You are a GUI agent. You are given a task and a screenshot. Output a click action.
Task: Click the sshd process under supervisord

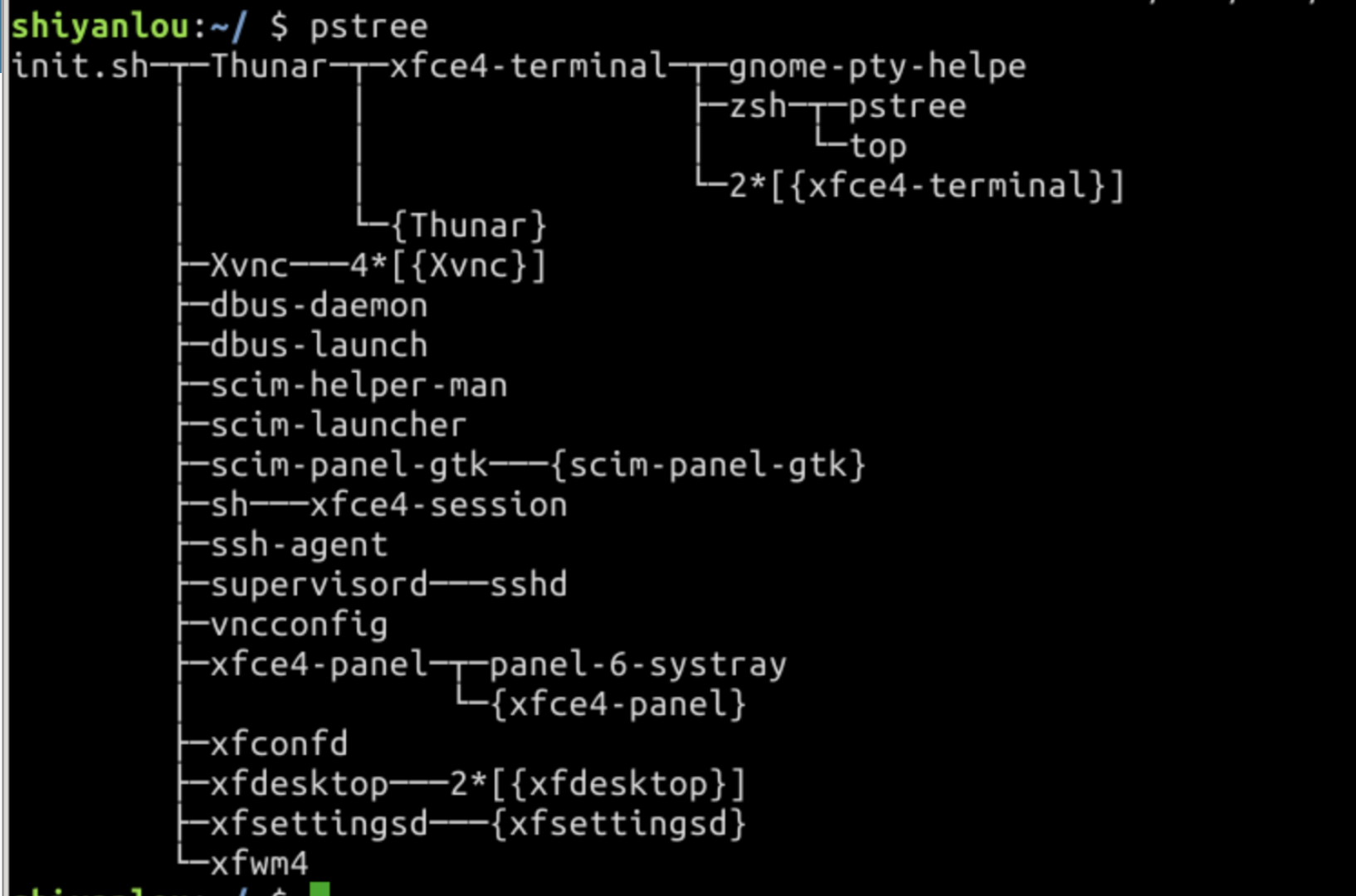(x=528, y=585)
